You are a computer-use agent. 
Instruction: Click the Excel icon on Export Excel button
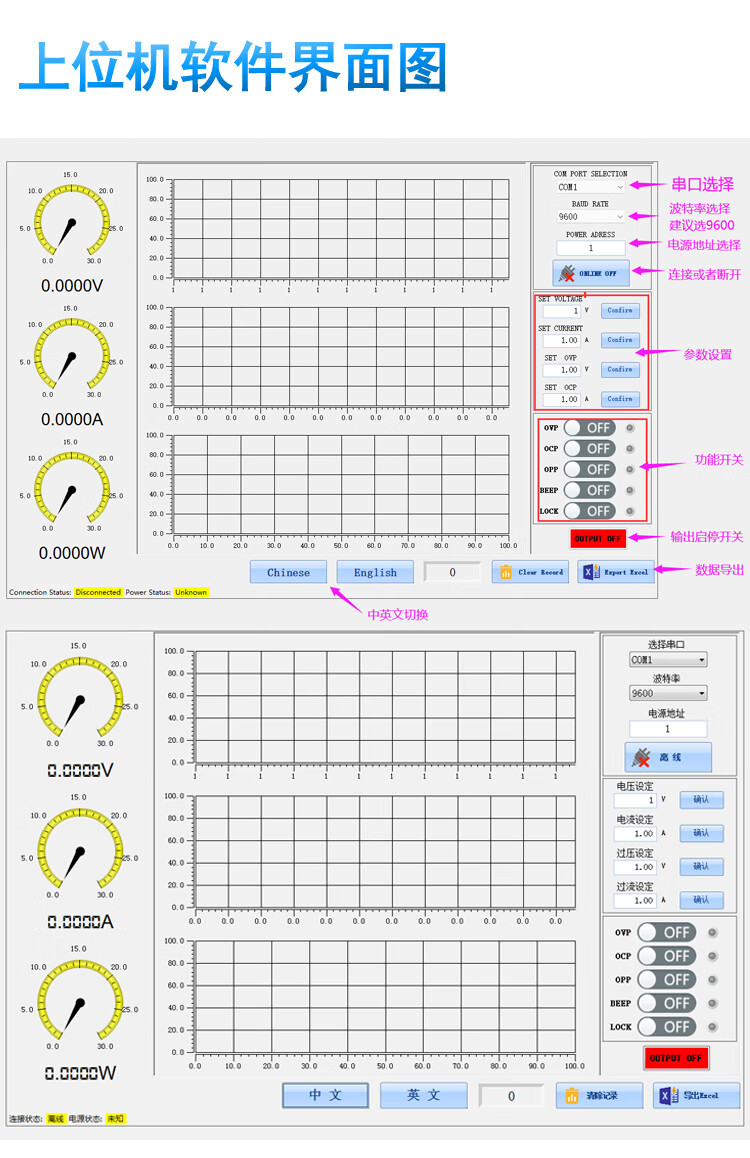point(590,572)
